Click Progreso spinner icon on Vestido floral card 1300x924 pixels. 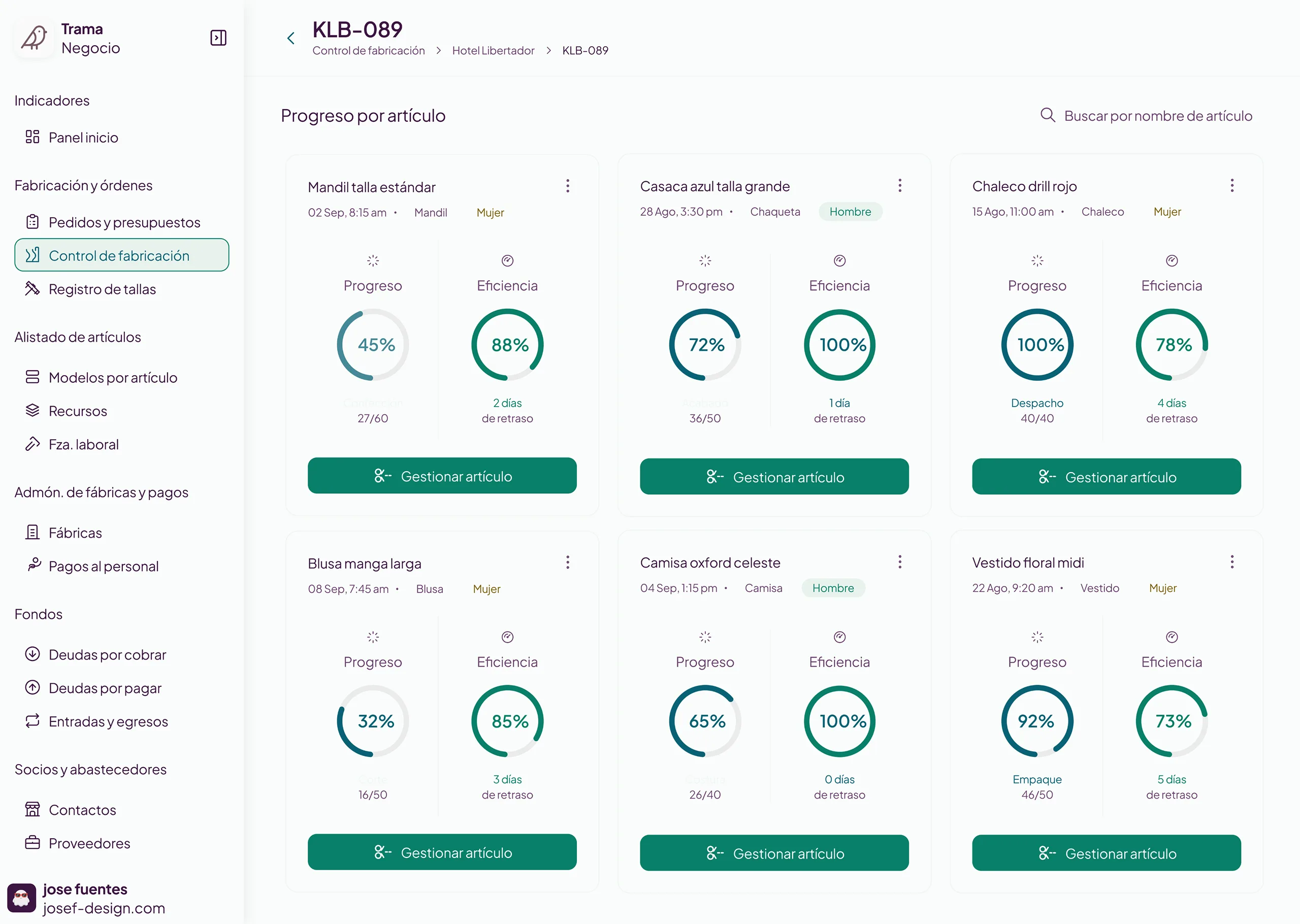coord(1038,637)
